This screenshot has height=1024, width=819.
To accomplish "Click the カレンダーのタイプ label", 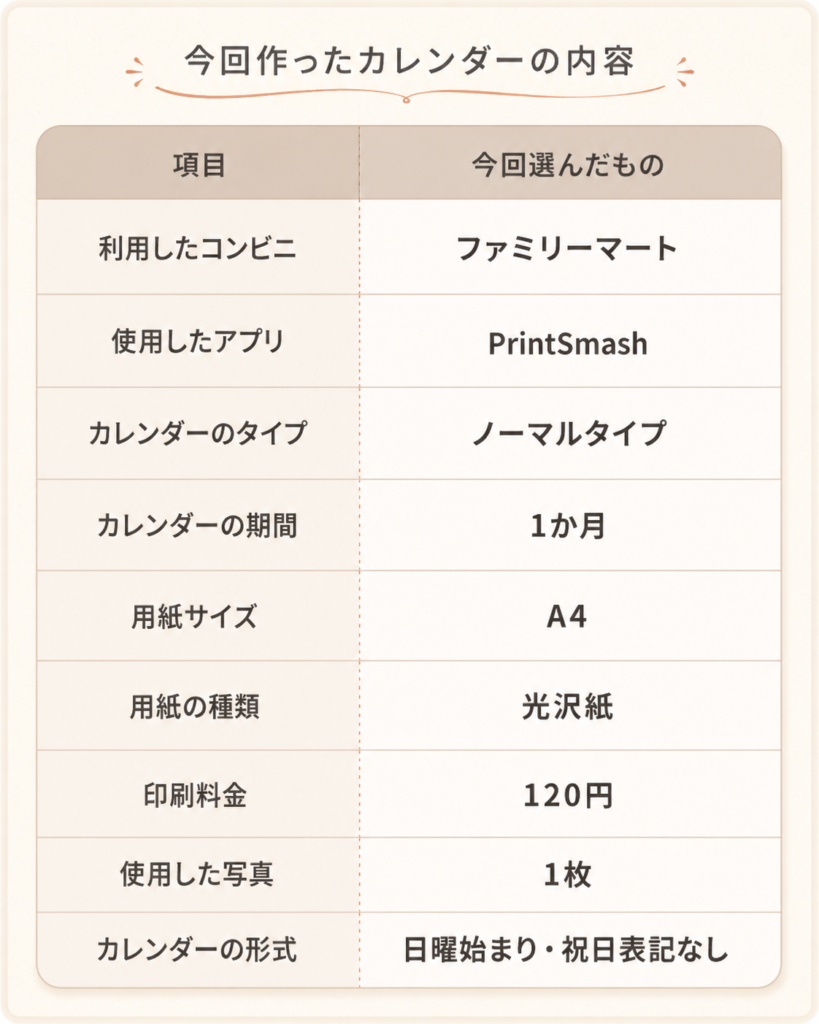I will (198, 434).
